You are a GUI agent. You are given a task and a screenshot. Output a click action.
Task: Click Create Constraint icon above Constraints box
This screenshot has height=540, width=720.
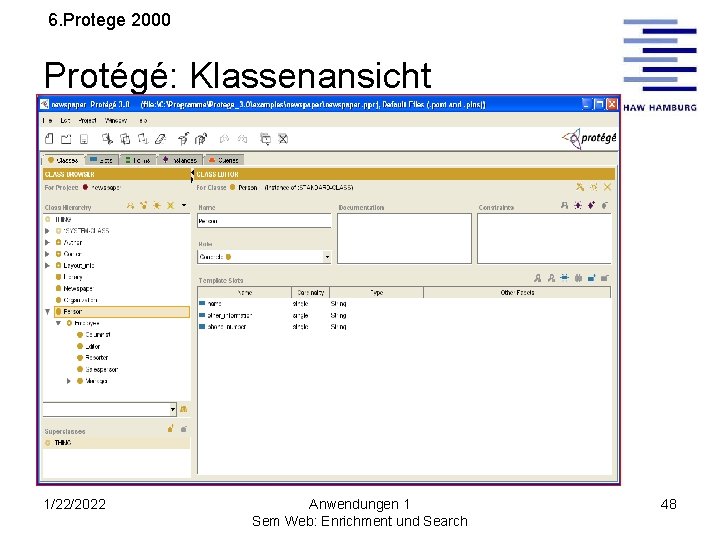click(x=578, y=205)
